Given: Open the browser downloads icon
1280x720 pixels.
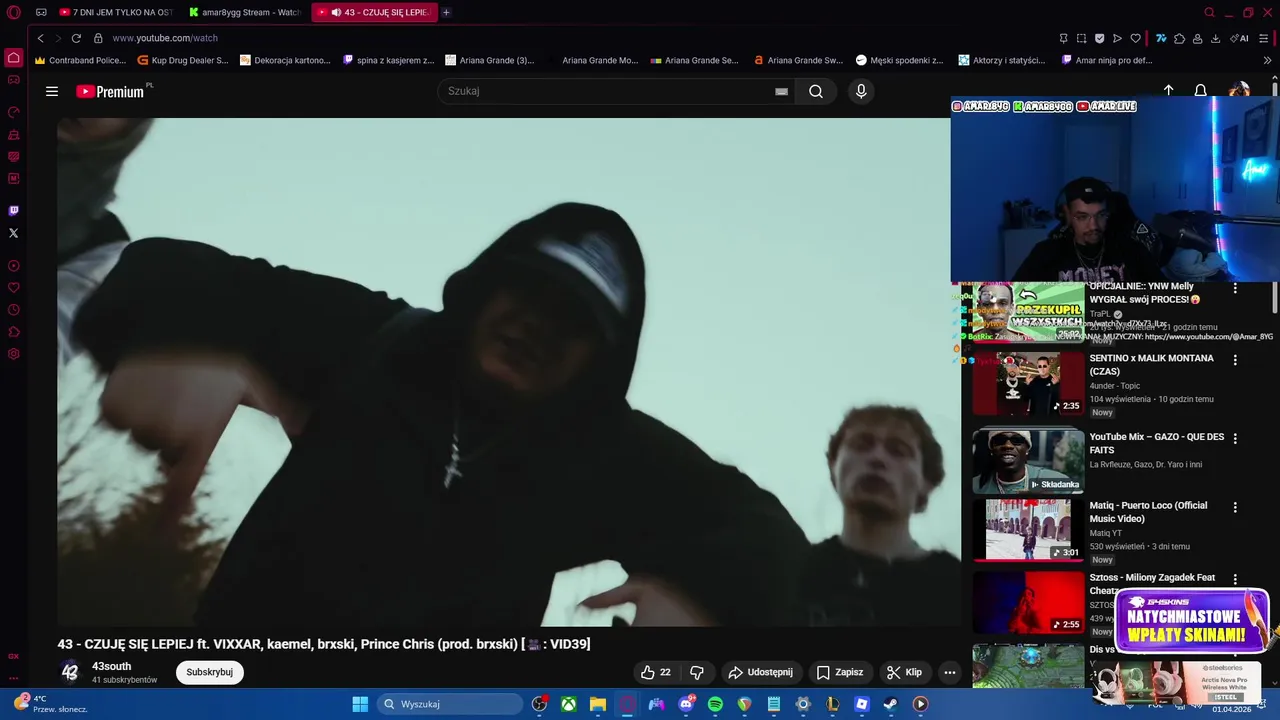Looking at the screenshot, I should tap(1215, 38).
